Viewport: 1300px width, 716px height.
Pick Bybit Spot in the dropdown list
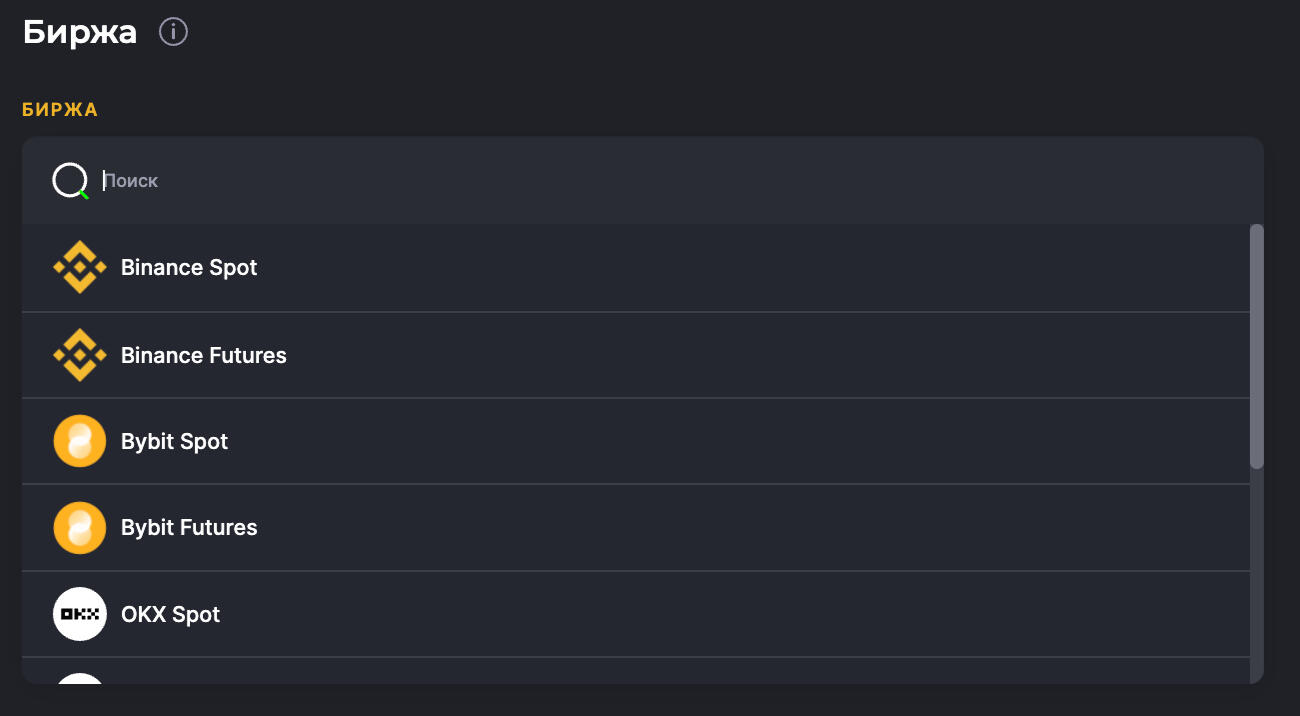coord(175,441)
